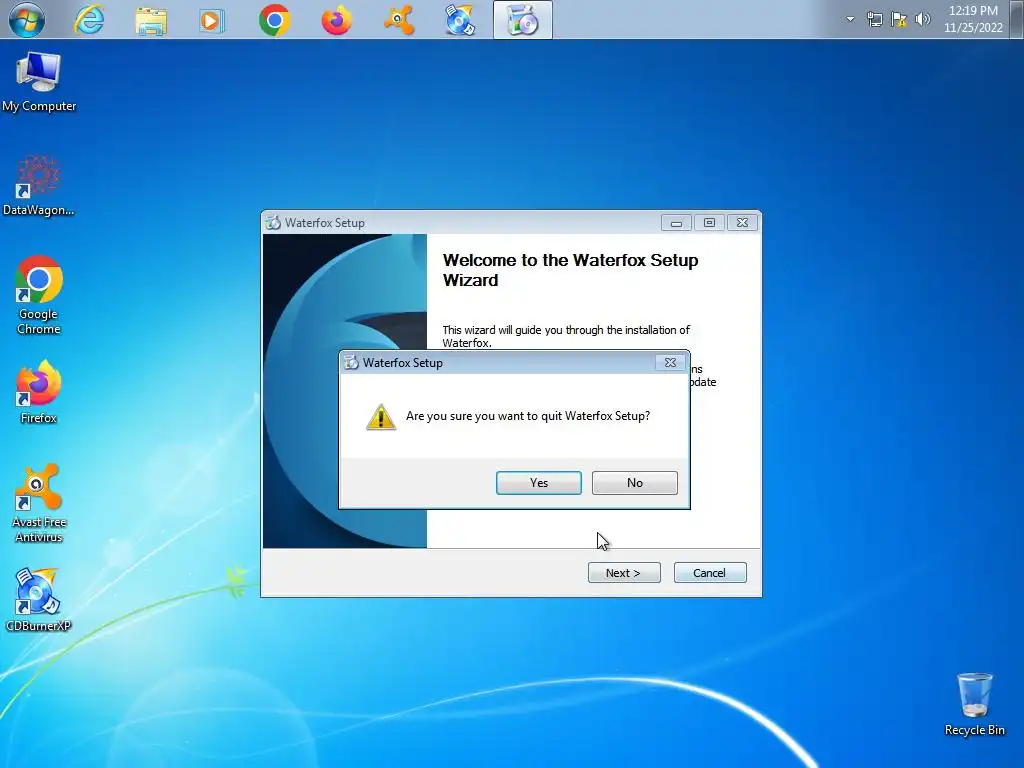
Task: Select the Avast Free Antivirus desktop shortcut
Action: [x=39, y=503]
